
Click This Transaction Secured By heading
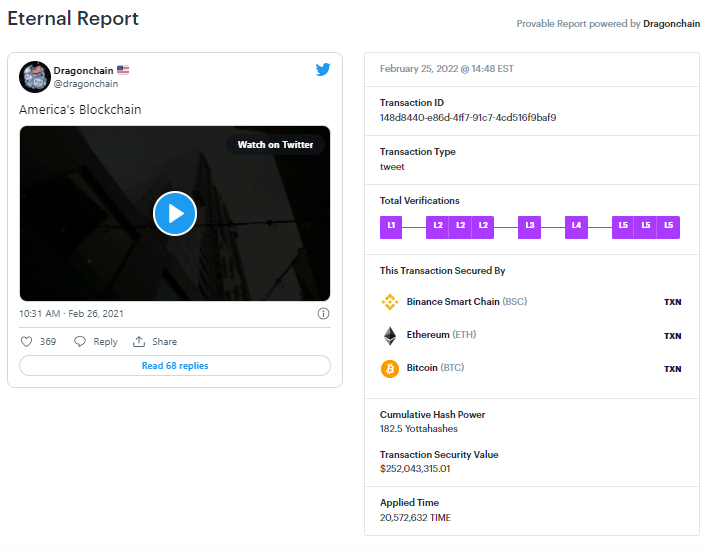click(x=443, y=271)
